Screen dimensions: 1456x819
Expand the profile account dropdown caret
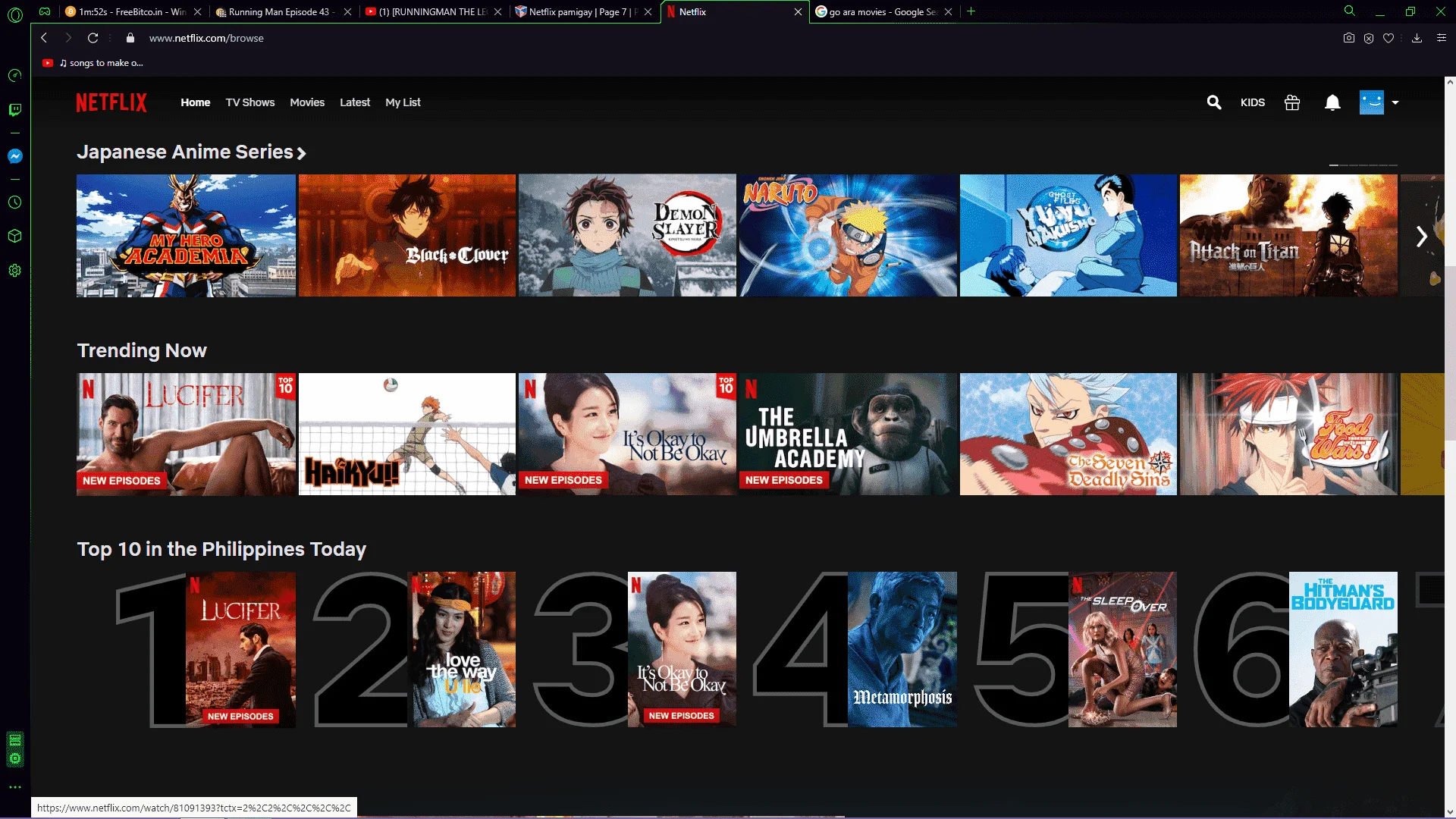[x=1395, y=102]
